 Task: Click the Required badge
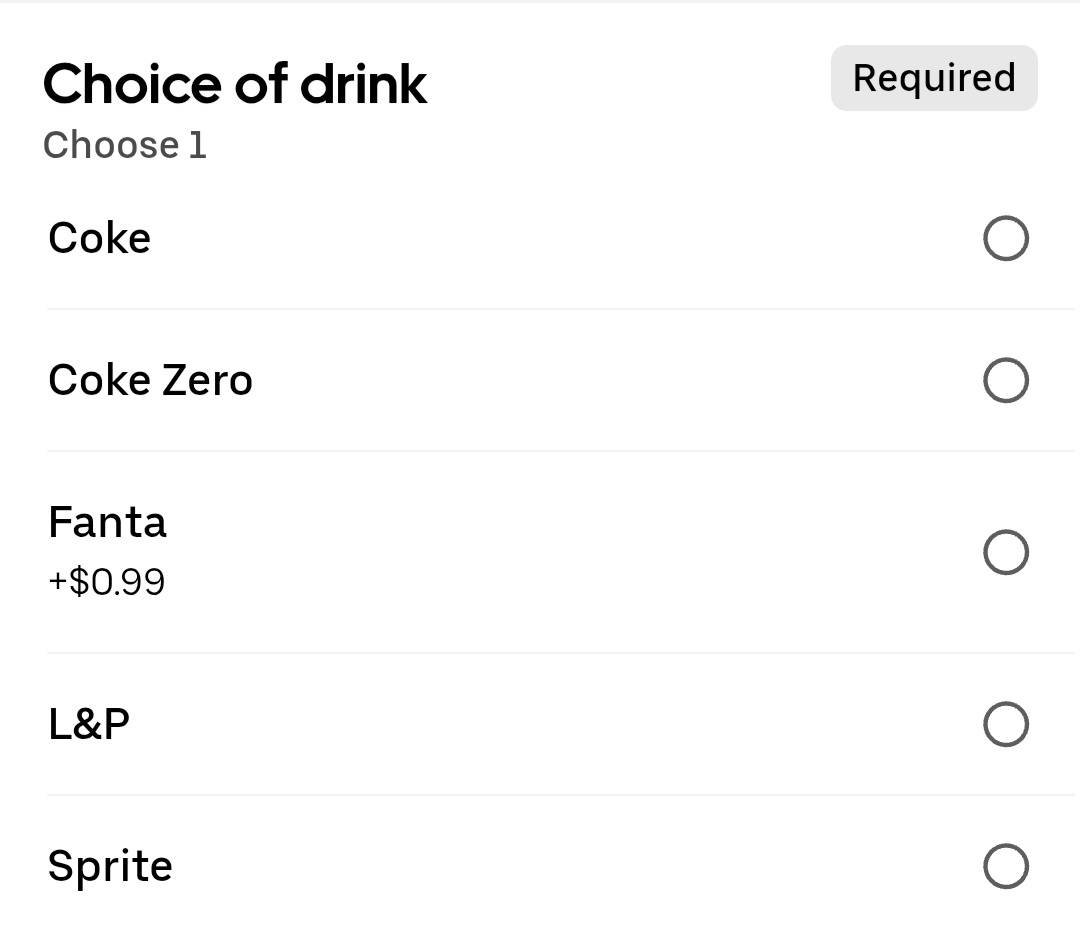pos(934,78)
